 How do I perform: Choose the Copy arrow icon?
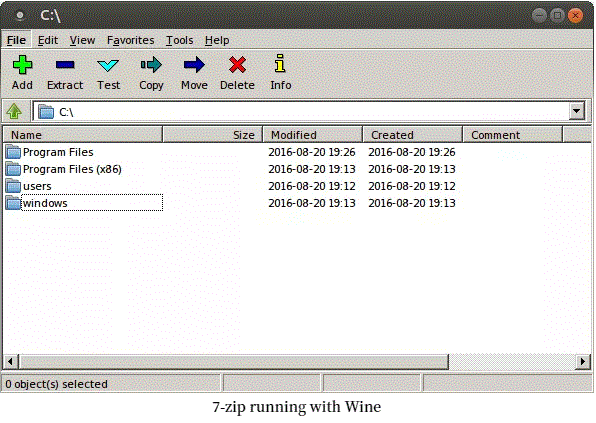pyautogui.click(x=151, y=65)
